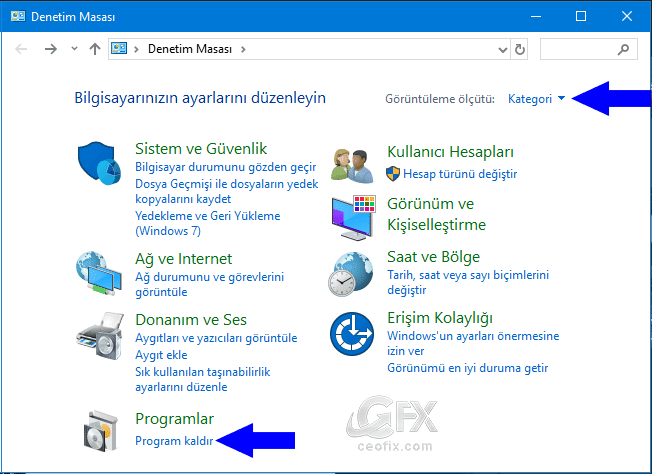The width and height of the screenshot is (652, 474).
Task: Open Bilgisayar durumunu gözden geçir link
Action: 225,168
